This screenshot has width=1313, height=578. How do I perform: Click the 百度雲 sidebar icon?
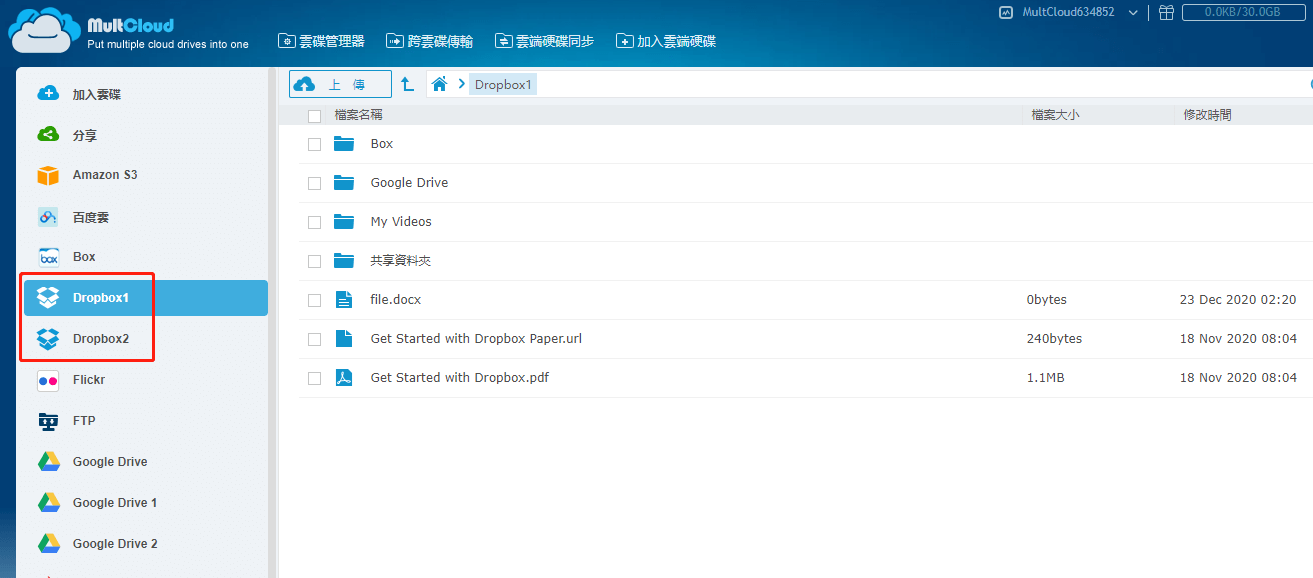(48, 217)
